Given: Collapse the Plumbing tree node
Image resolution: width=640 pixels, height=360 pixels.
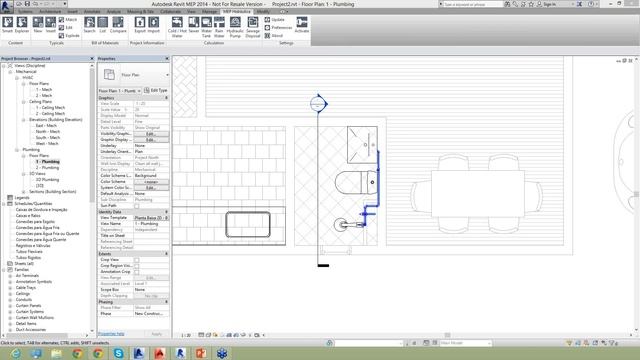Looking at the screenshot, I should pos(17,150).
